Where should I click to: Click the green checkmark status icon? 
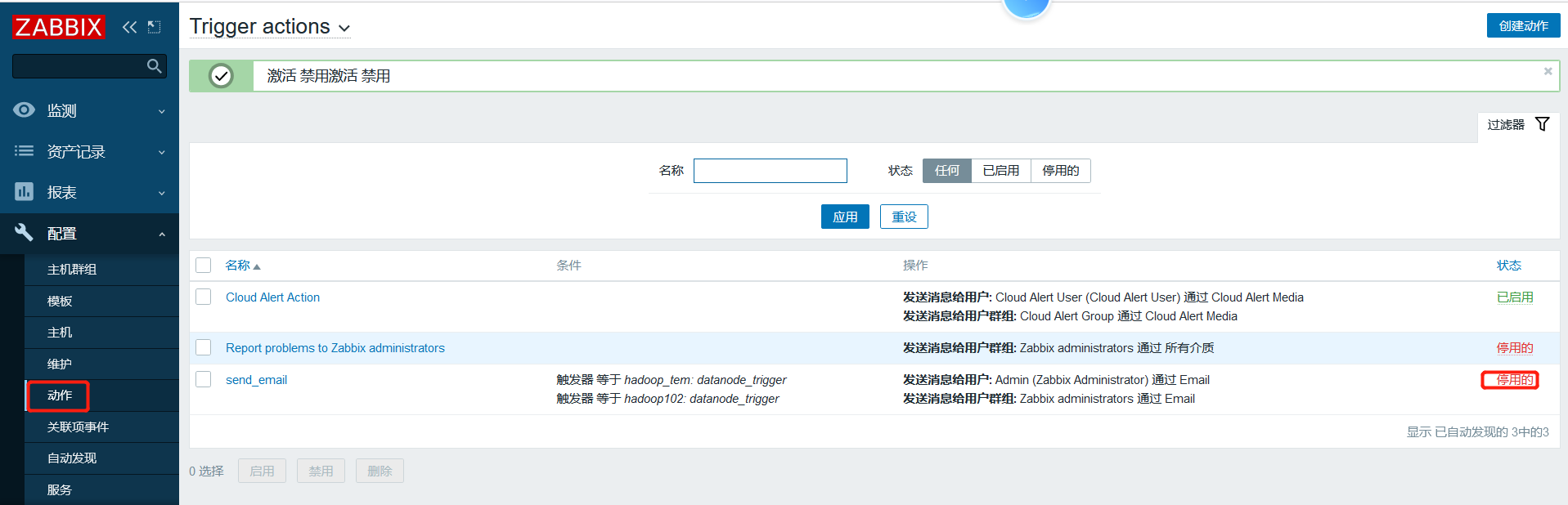point(221,76)
